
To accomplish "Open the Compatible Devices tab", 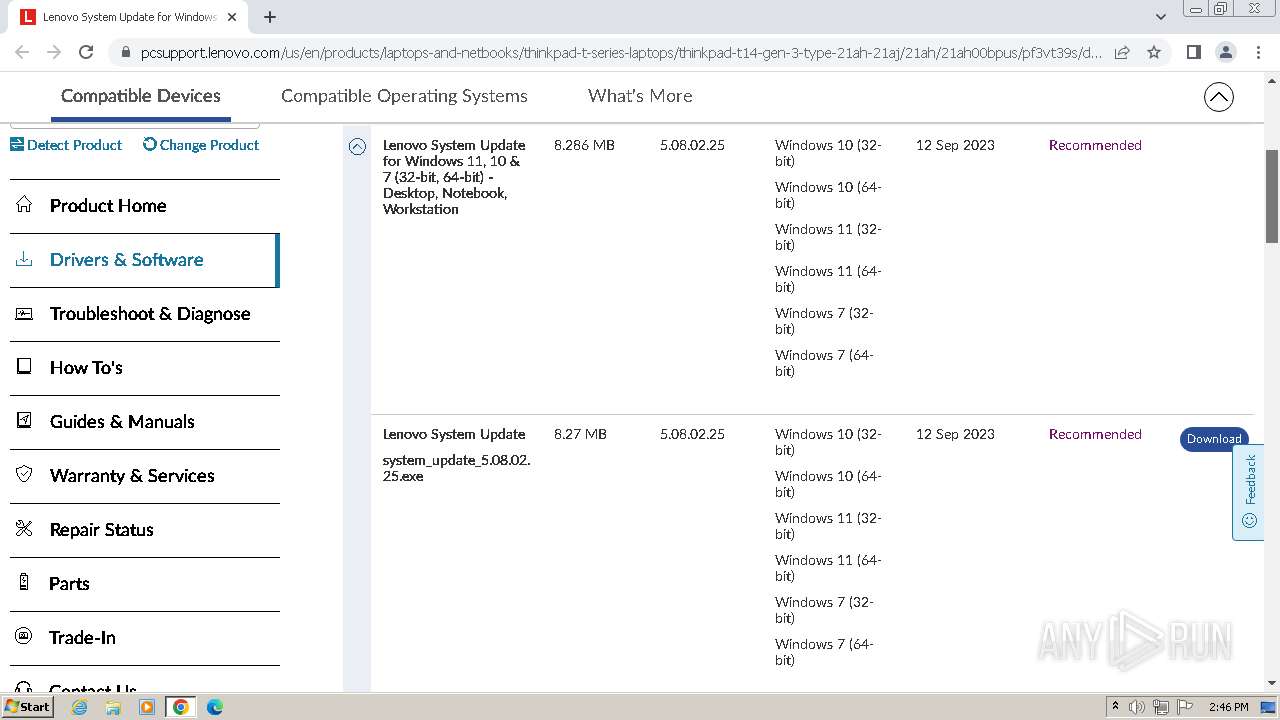I will pos(141,96).
